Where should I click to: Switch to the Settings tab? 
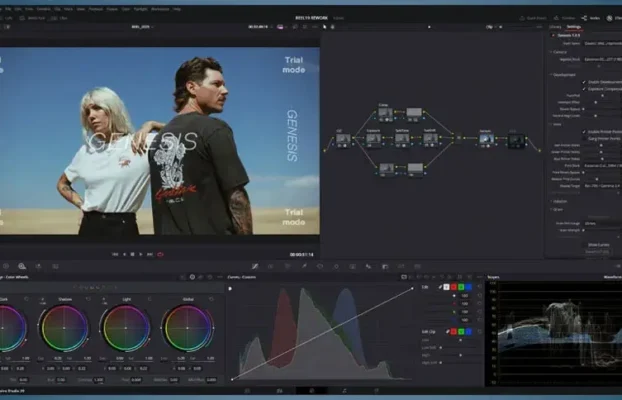coord(574,27)
